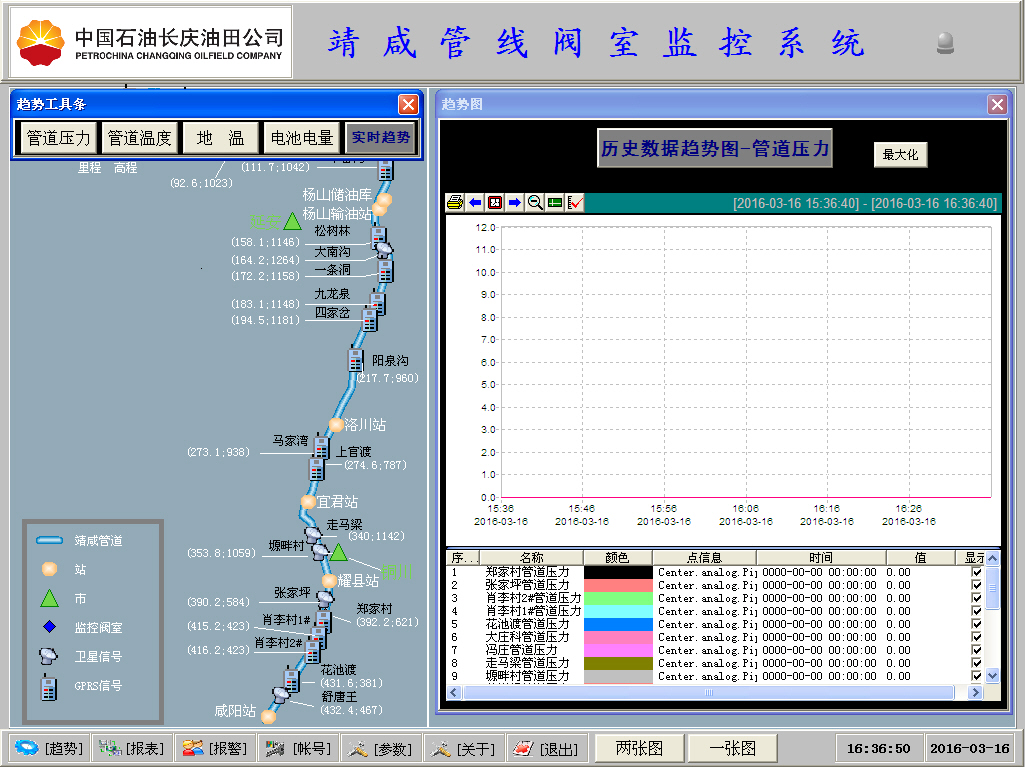The height and width of the screenshot is (767, 1025).
Task: Click the 咸阳站 station marker
Action: (268, 717)
